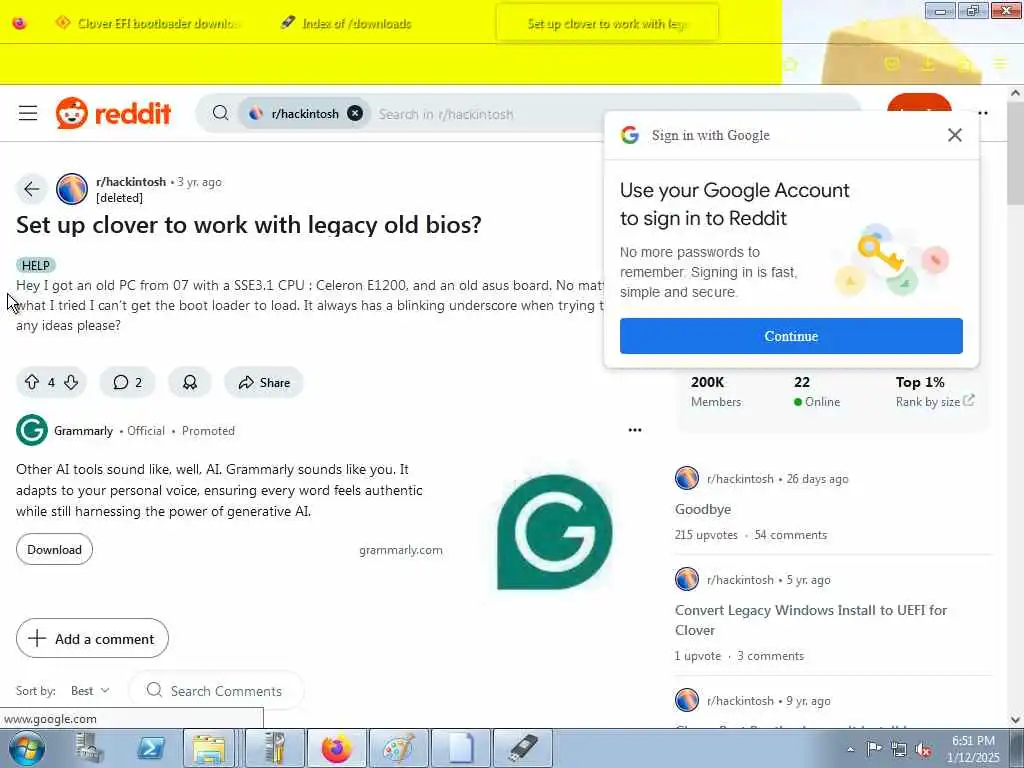
Task: Click the Reddit logo
Action: pos(114,113)
